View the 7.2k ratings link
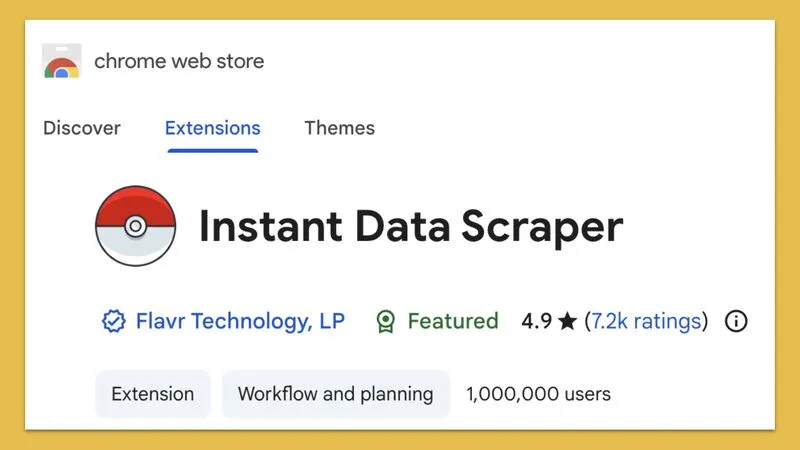The height and width of the screenshot is (450, 800). click(646, 321)
